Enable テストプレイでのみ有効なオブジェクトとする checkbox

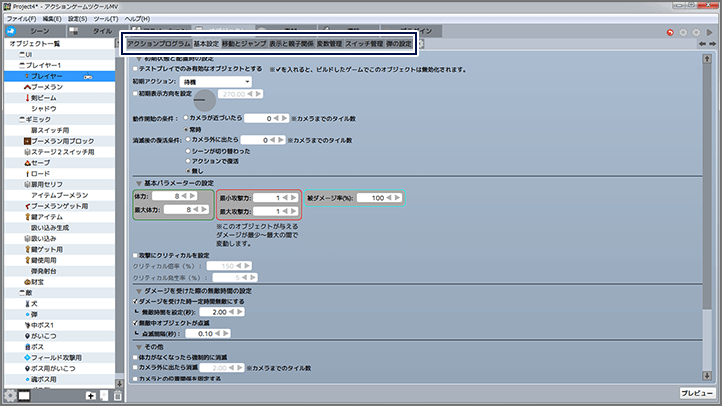click(x=137, y=68)
